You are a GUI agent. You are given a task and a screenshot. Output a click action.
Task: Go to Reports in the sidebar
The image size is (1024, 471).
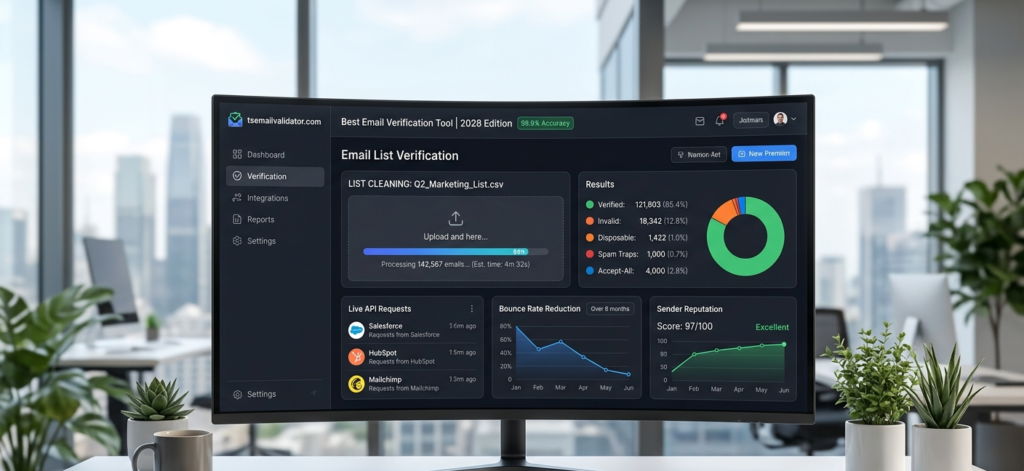click(x=260, y=220)
